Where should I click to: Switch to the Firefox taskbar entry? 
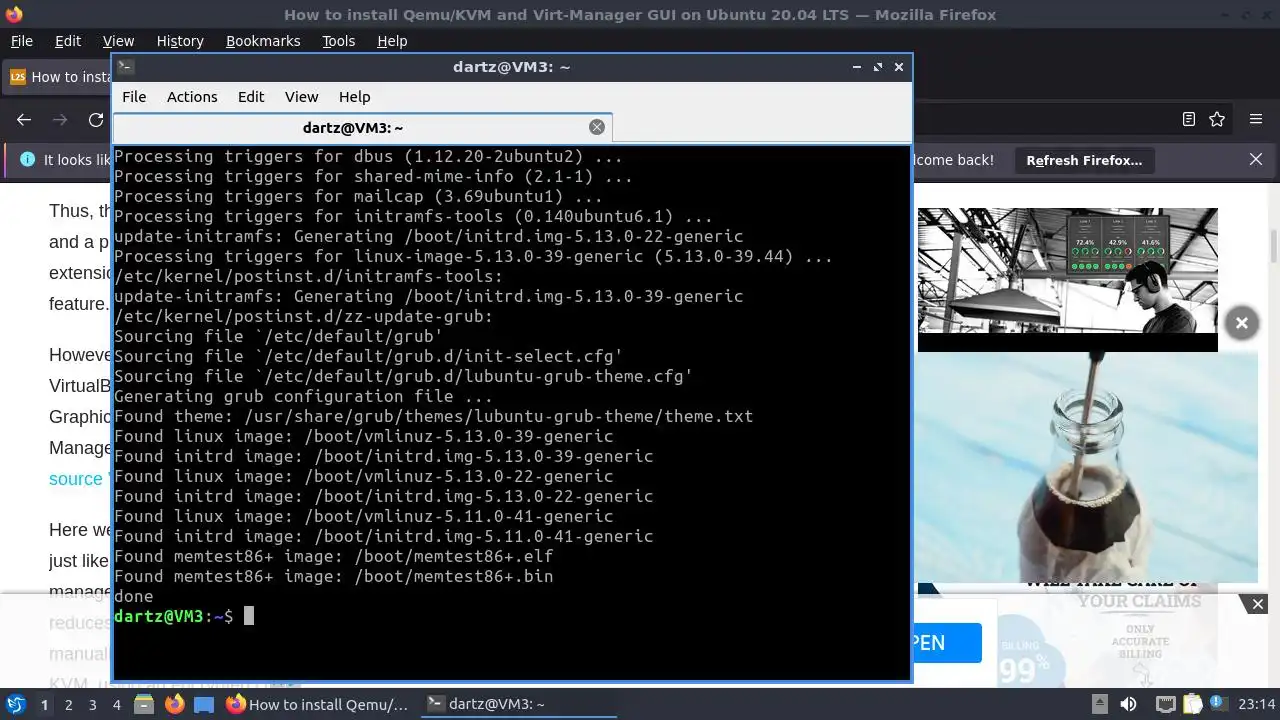click(x=318, y=705)
